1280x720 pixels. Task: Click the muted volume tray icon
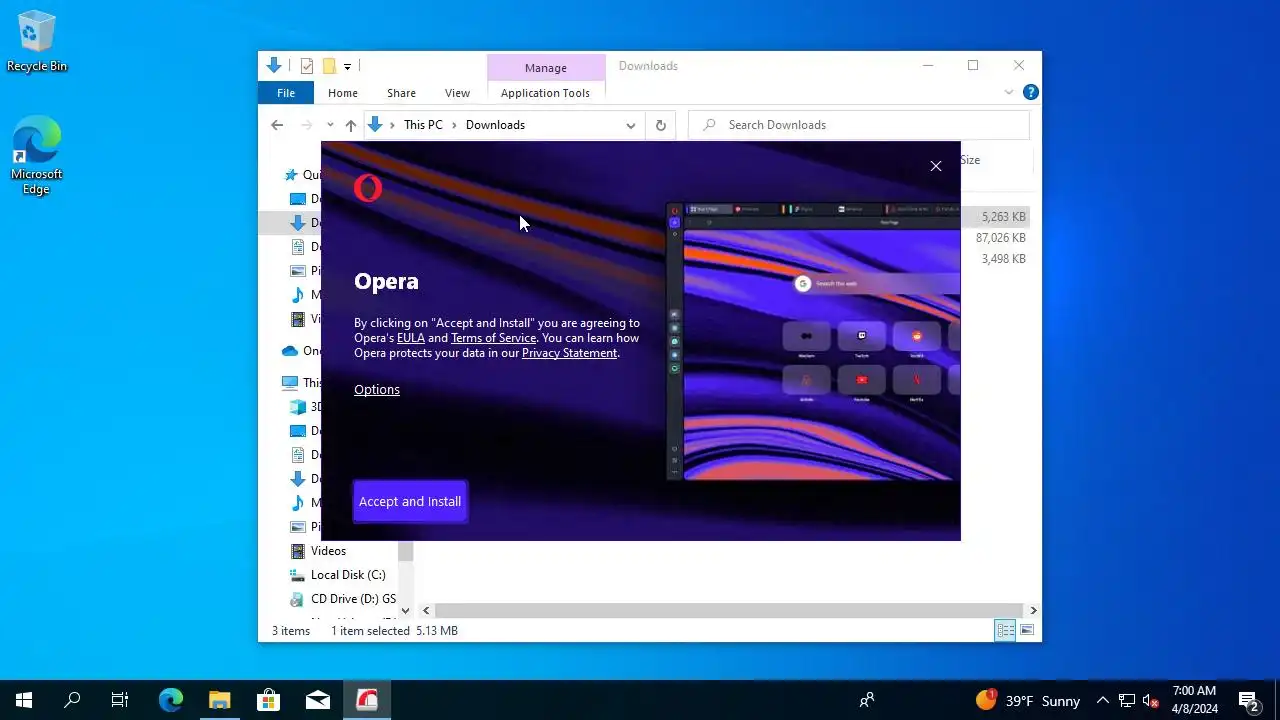1151,700
